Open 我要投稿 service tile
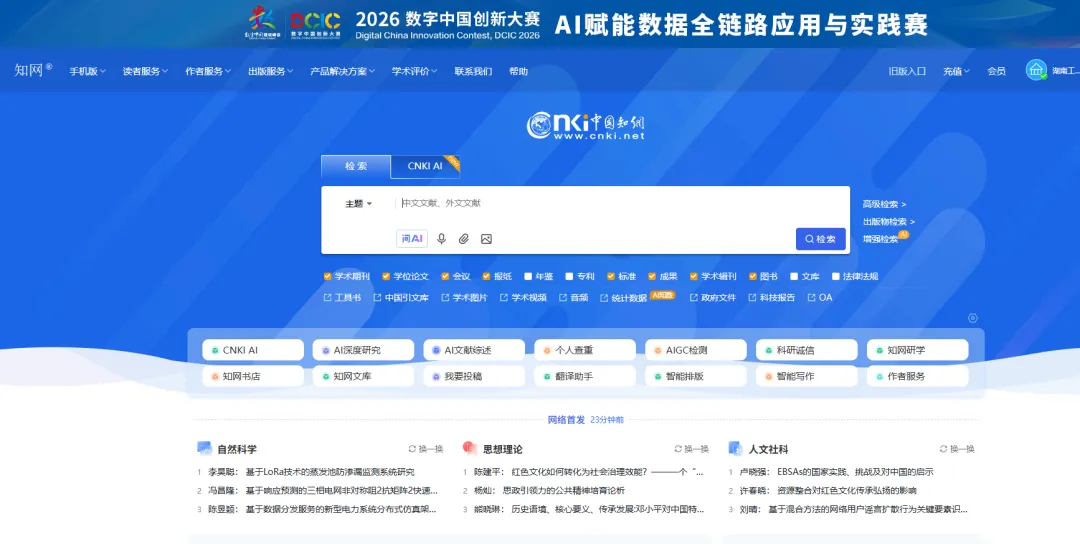 click(474, 376)
